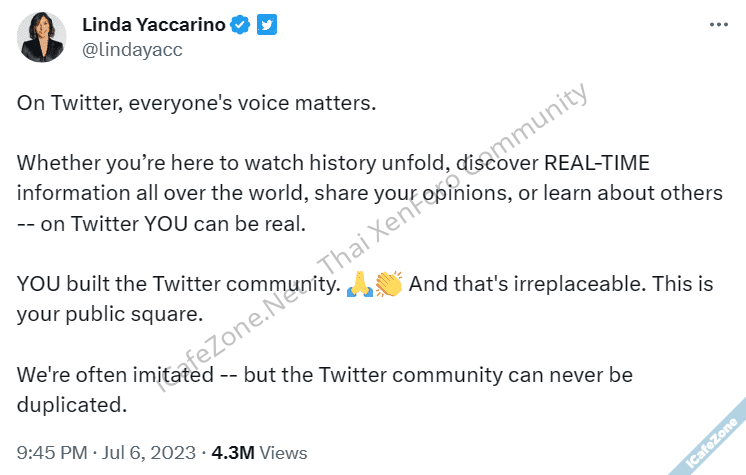The height and width of the screenshot is (475, 746).
Task: Open Linda Yaccarino's profile picture
Action: click(42, 38)
